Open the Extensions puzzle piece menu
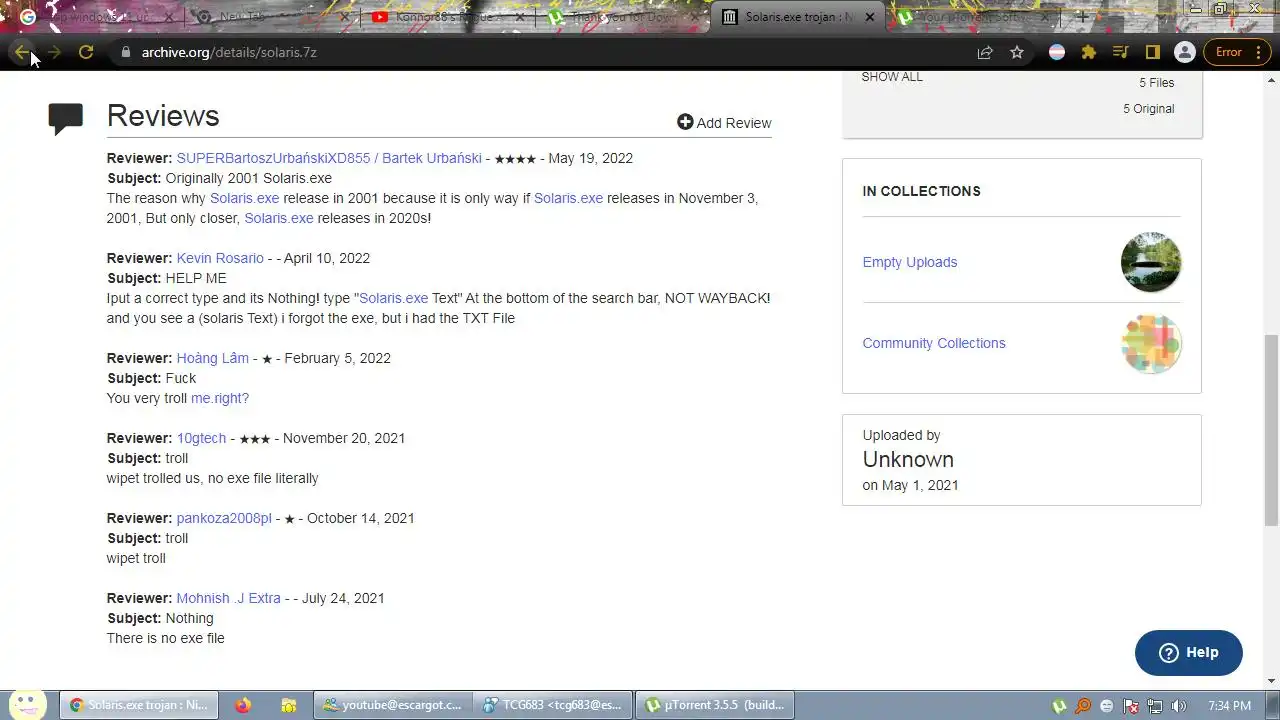 [1089, 52]
